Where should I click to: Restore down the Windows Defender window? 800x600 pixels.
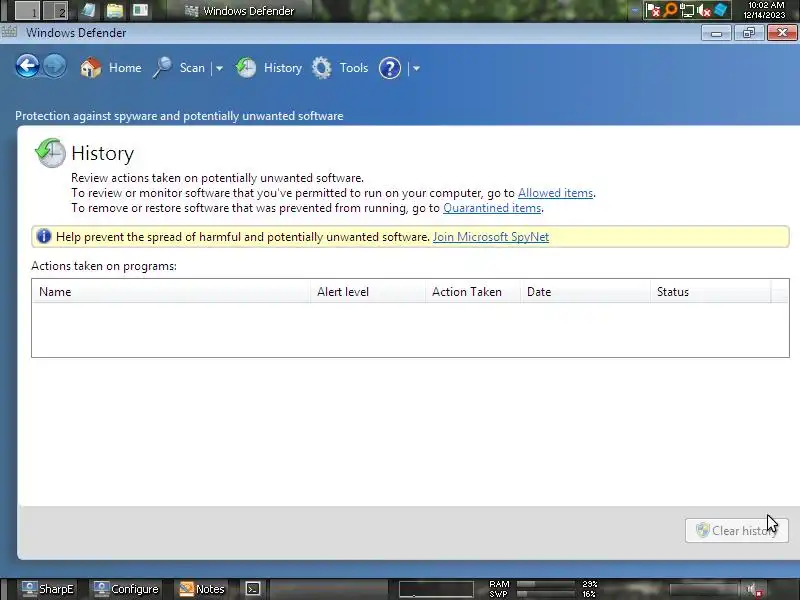tap(749, 33)
